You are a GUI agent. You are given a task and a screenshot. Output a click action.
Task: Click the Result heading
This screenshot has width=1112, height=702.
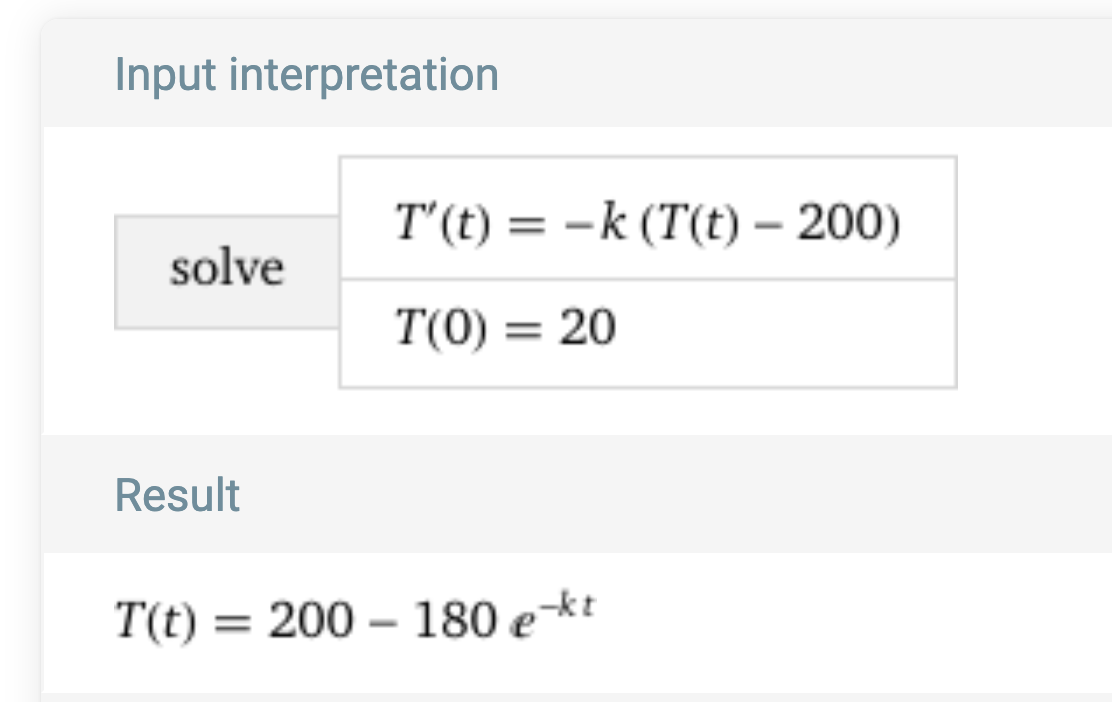177,495
